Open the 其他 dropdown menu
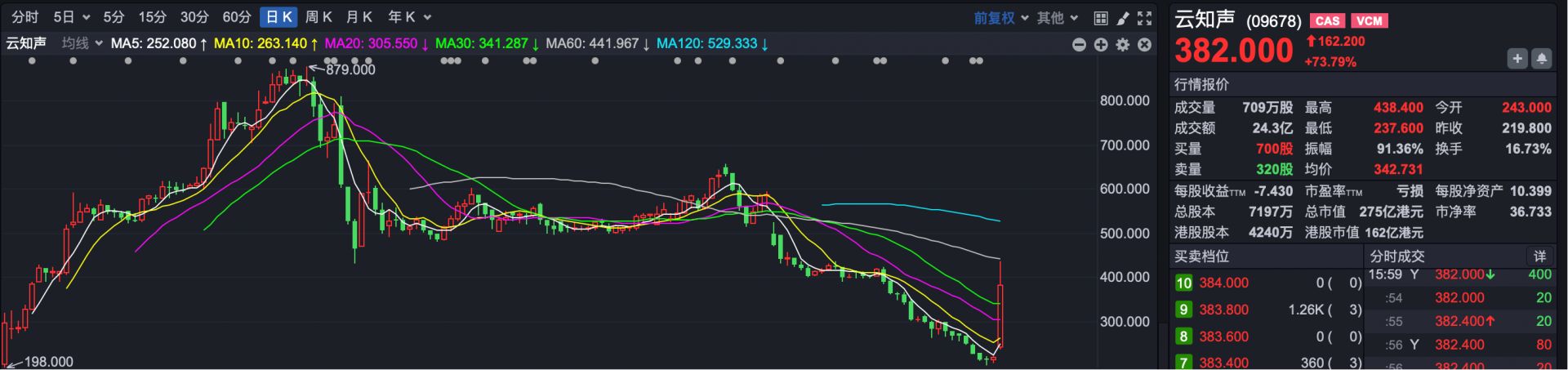The image size is (1568, 370). point(1058,18)
